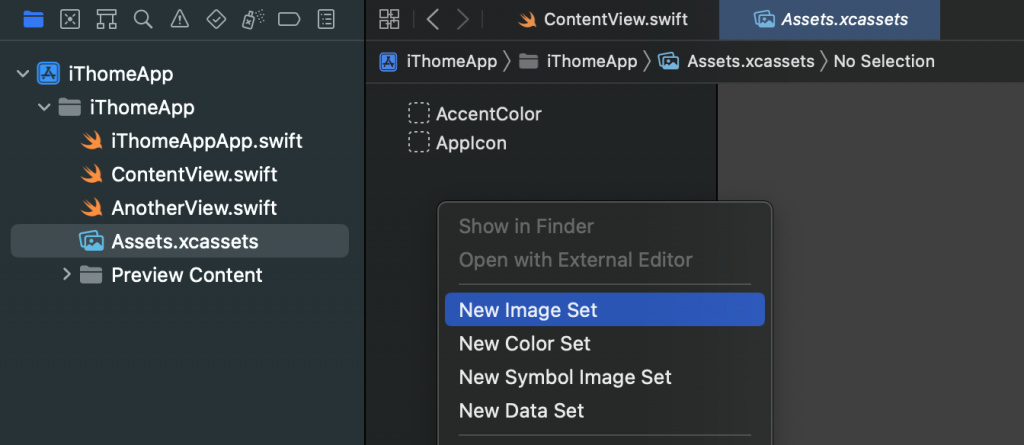The image size is (1024, 445).
Task: Open the Symbol navigator
Action: [x=106, y=18]
